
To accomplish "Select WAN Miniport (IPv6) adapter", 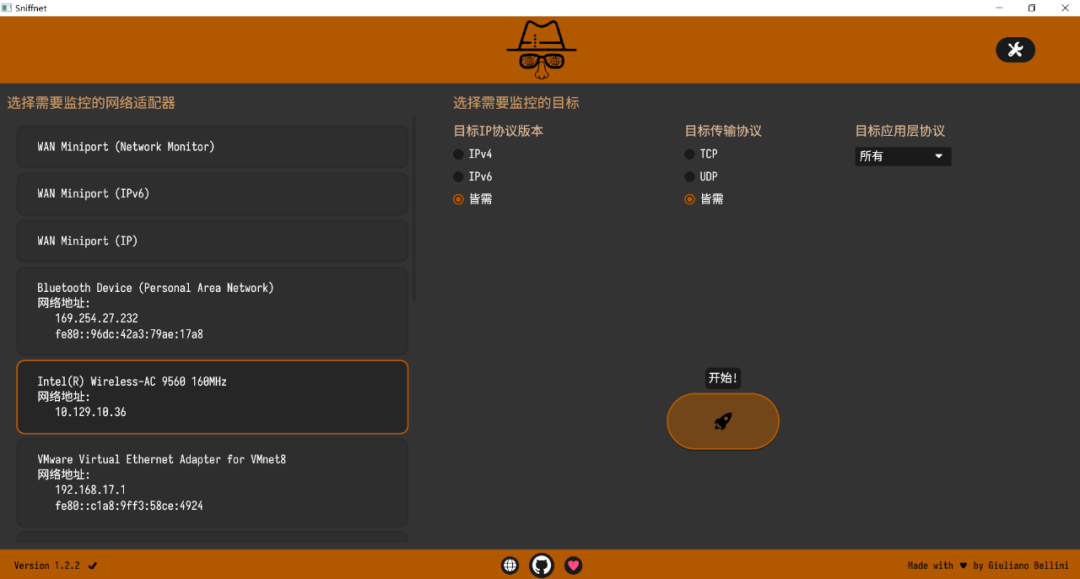I will coord(212,194).
